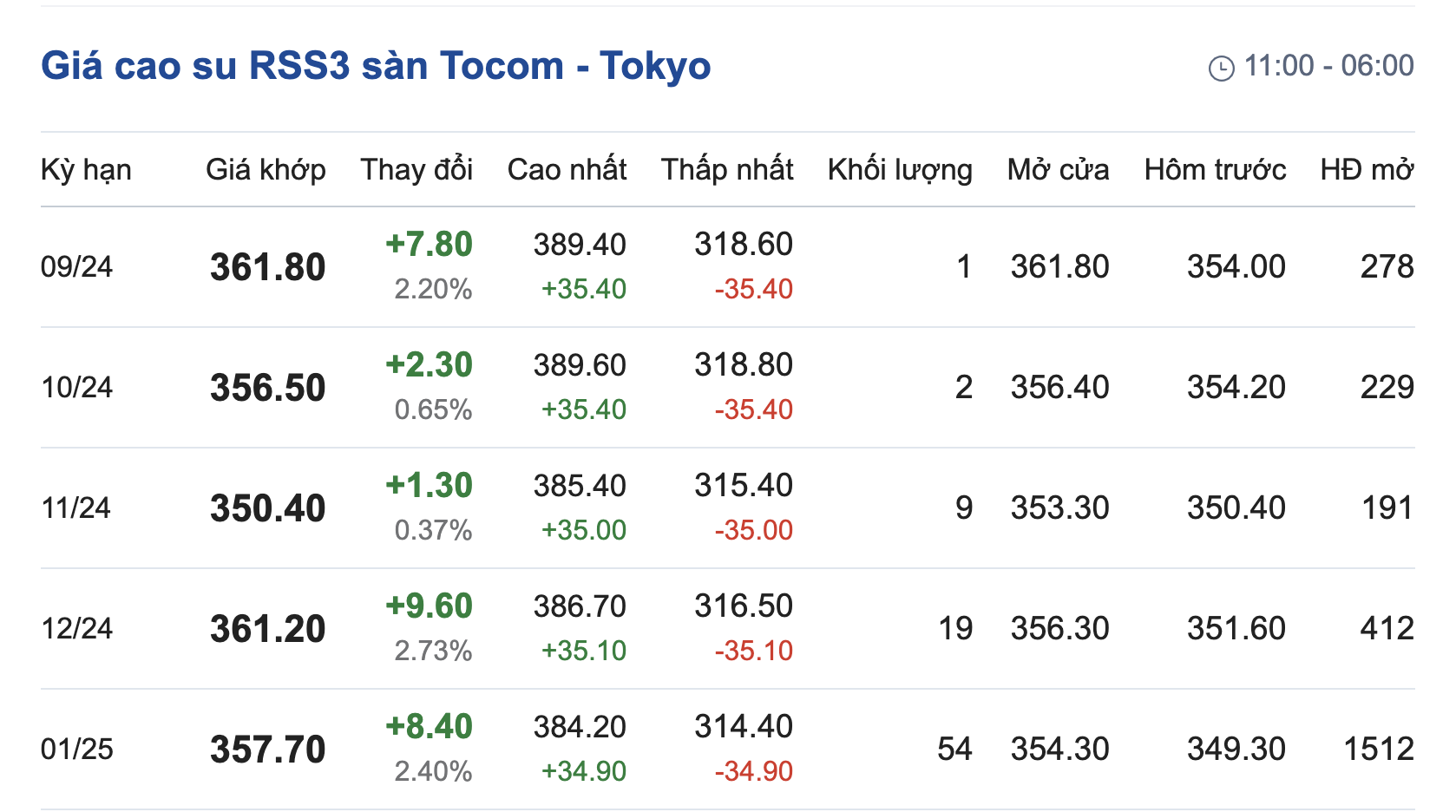Click the +7.80 change value
1456x812 pixels.
[x=429, y=245]
